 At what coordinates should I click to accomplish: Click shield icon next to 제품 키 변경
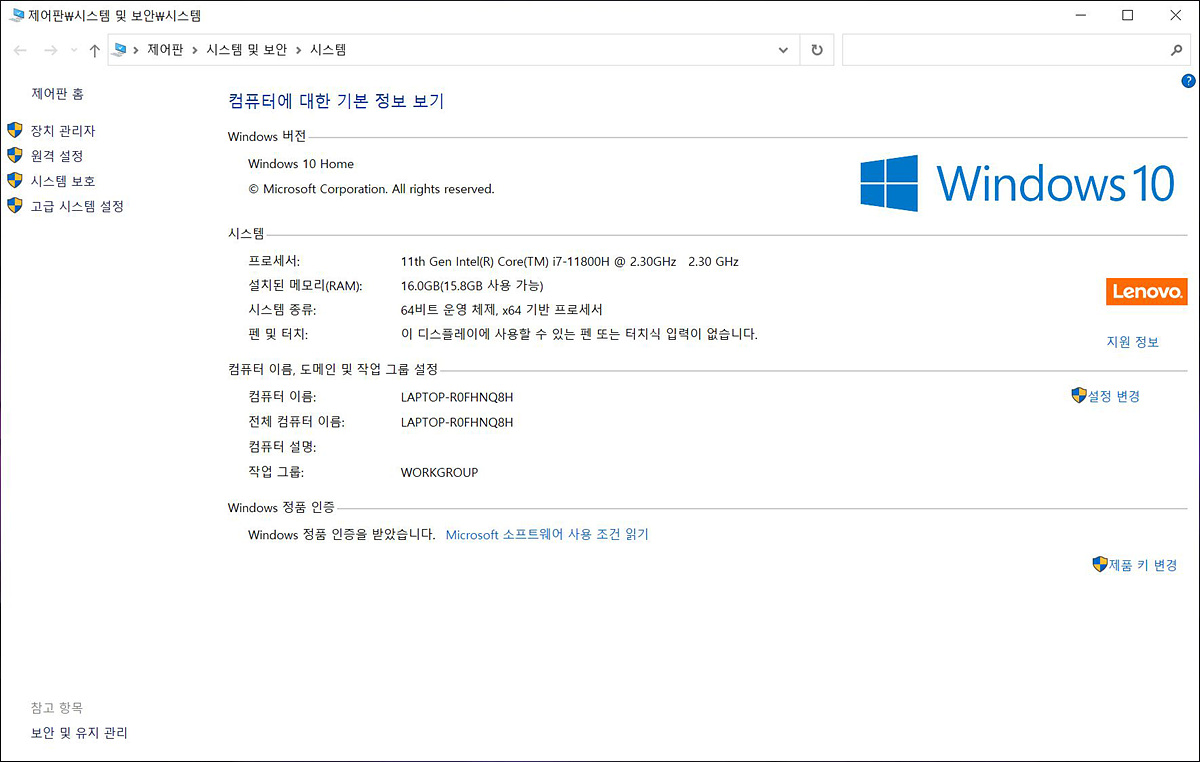(1100, 564)
